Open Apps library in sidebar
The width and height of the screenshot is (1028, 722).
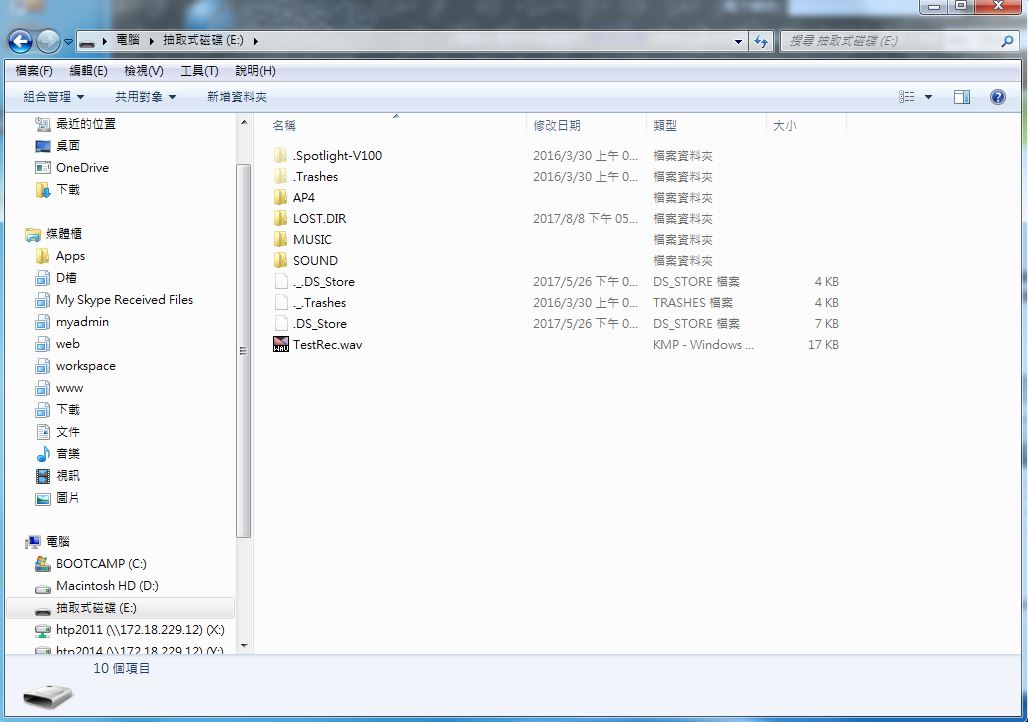(x=70, y=256)
